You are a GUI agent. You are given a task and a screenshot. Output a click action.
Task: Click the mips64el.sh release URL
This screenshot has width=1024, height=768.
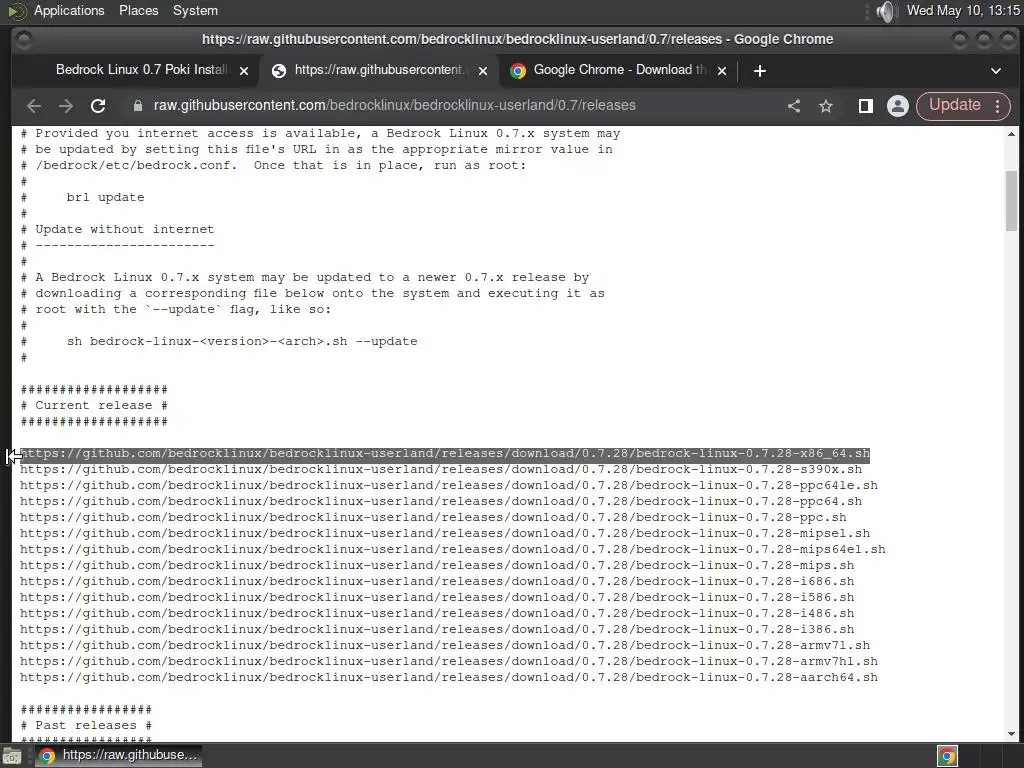pyautogui.click(x=453, y=549)
